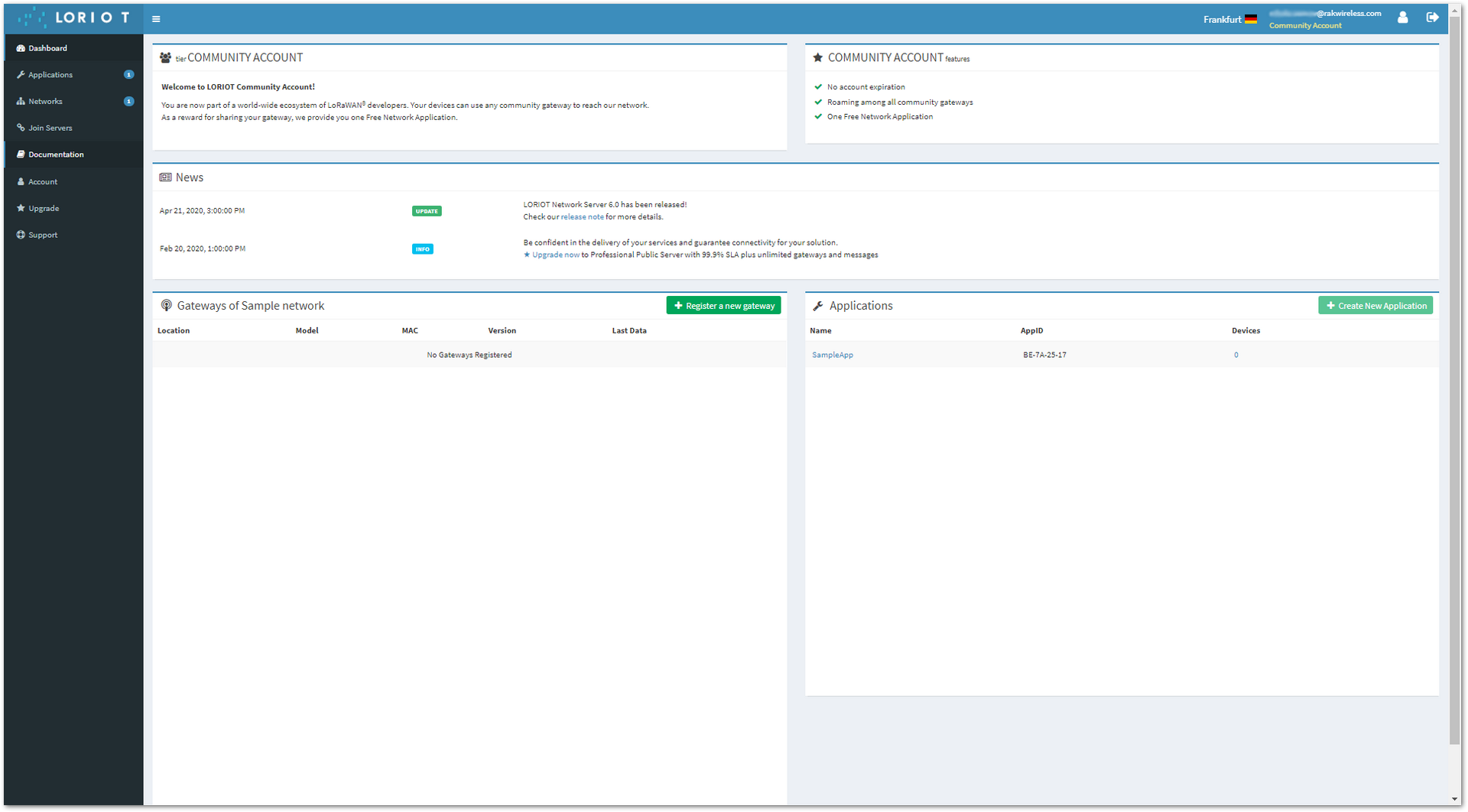The image size is (1468, 812).
Task: Open the release note link
Action: pos(582,217)
